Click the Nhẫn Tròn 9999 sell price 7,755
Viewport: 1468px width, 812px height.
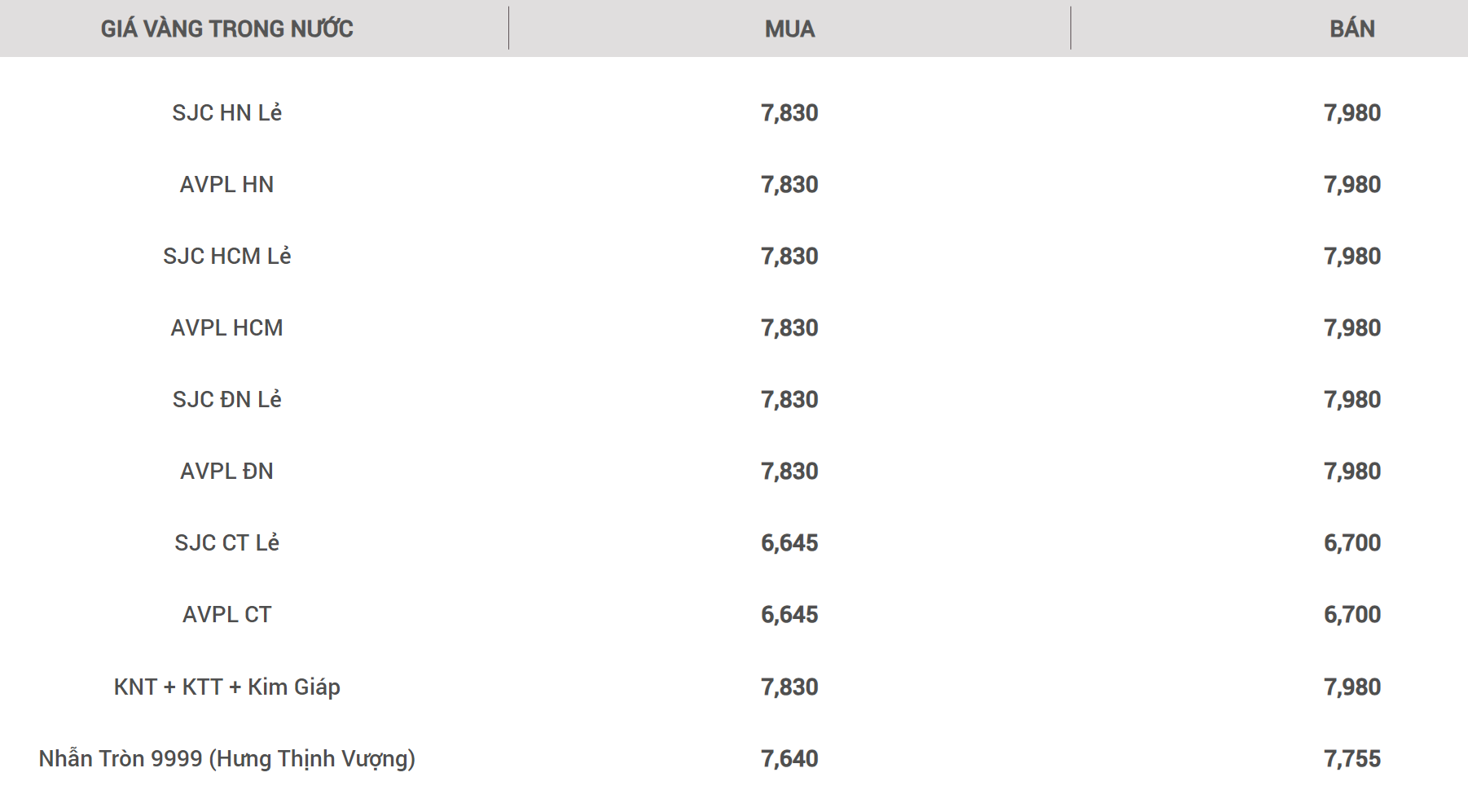tap(1352, 759)
